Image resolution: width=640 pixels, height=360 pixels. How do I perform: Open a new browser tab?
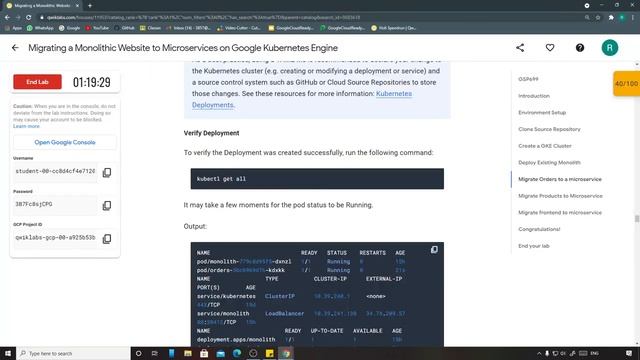click(x=90, y=6)
